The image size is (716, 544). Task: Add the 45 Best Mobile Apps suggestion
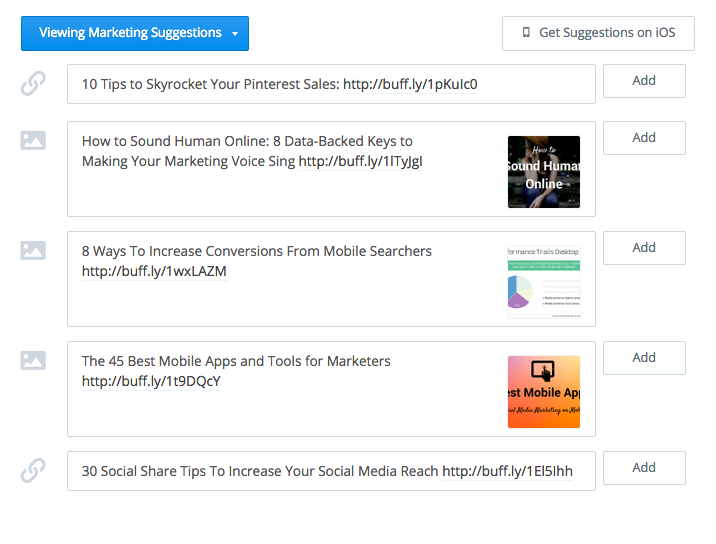pos(644,358)
